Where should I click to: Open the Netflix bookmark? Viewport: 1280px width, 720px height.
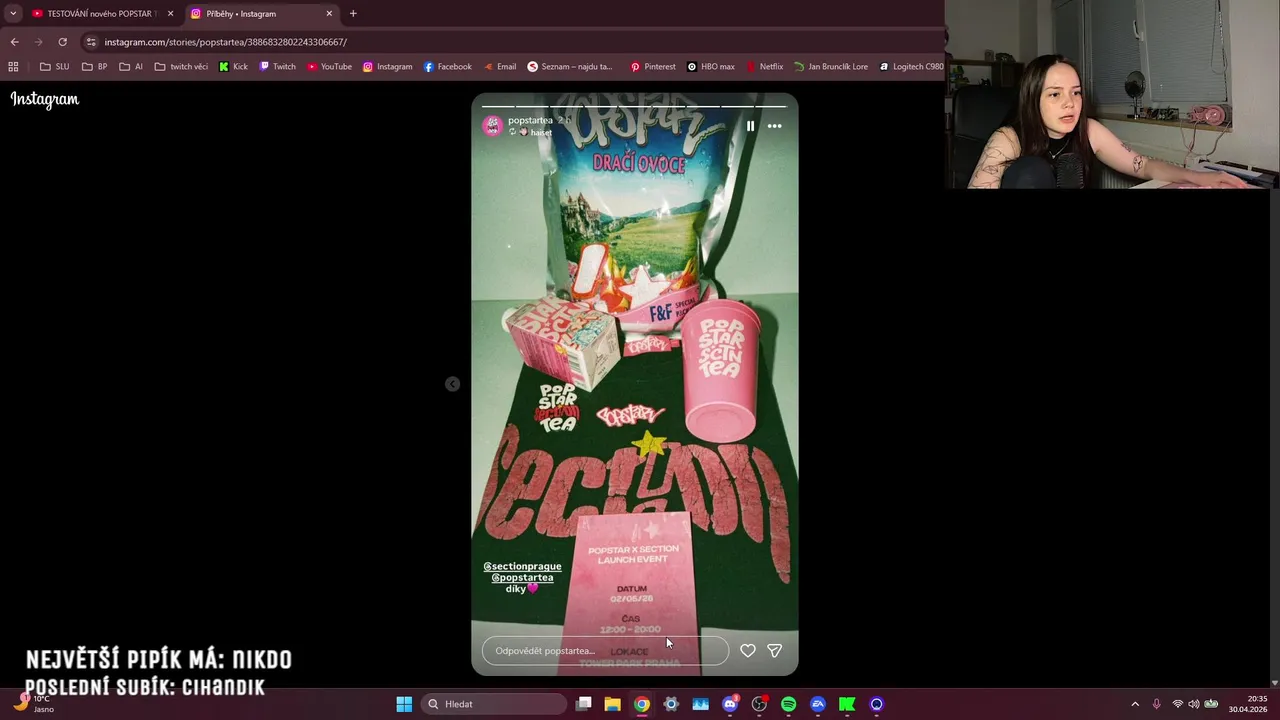click(x=763, y=67)
